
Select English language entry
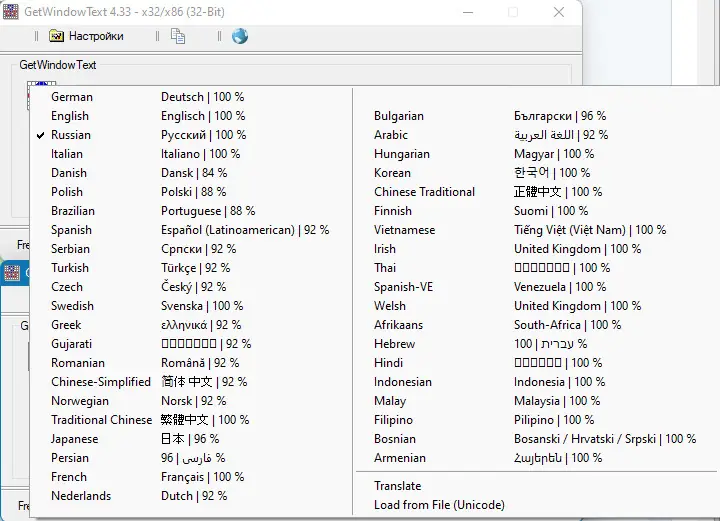pyautogui.click(x=192, y=116)
